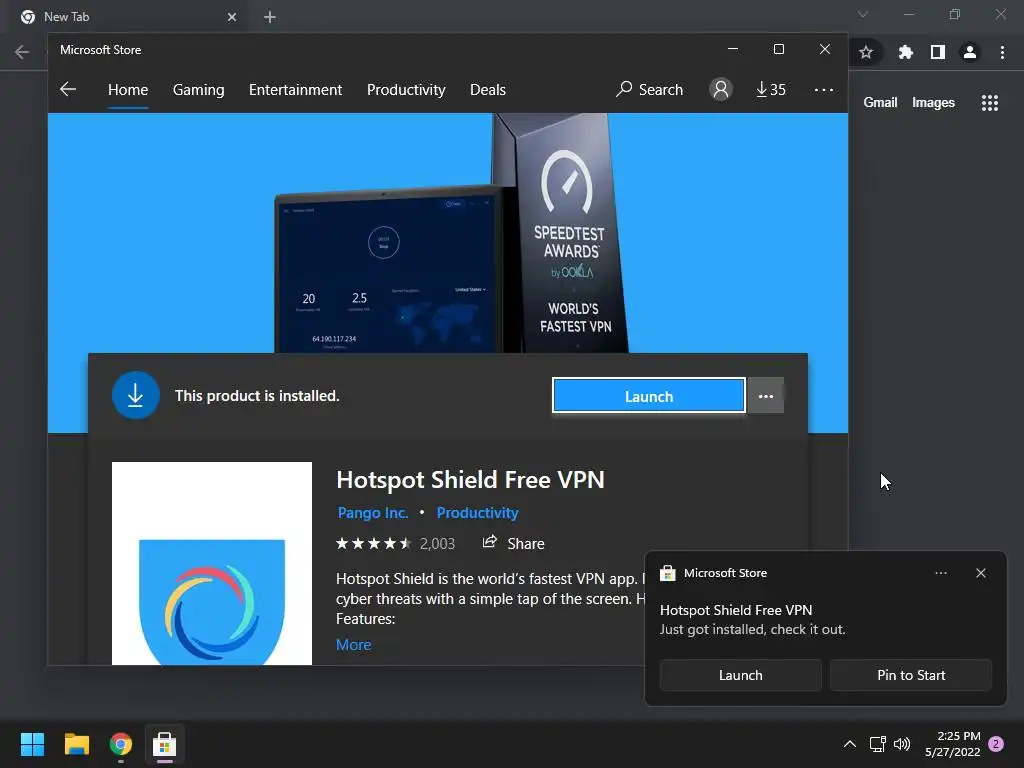Show hidden system tray icons
Image resolution: width=1024 pixels, height=768 pixels.
[x=850, y=744]
